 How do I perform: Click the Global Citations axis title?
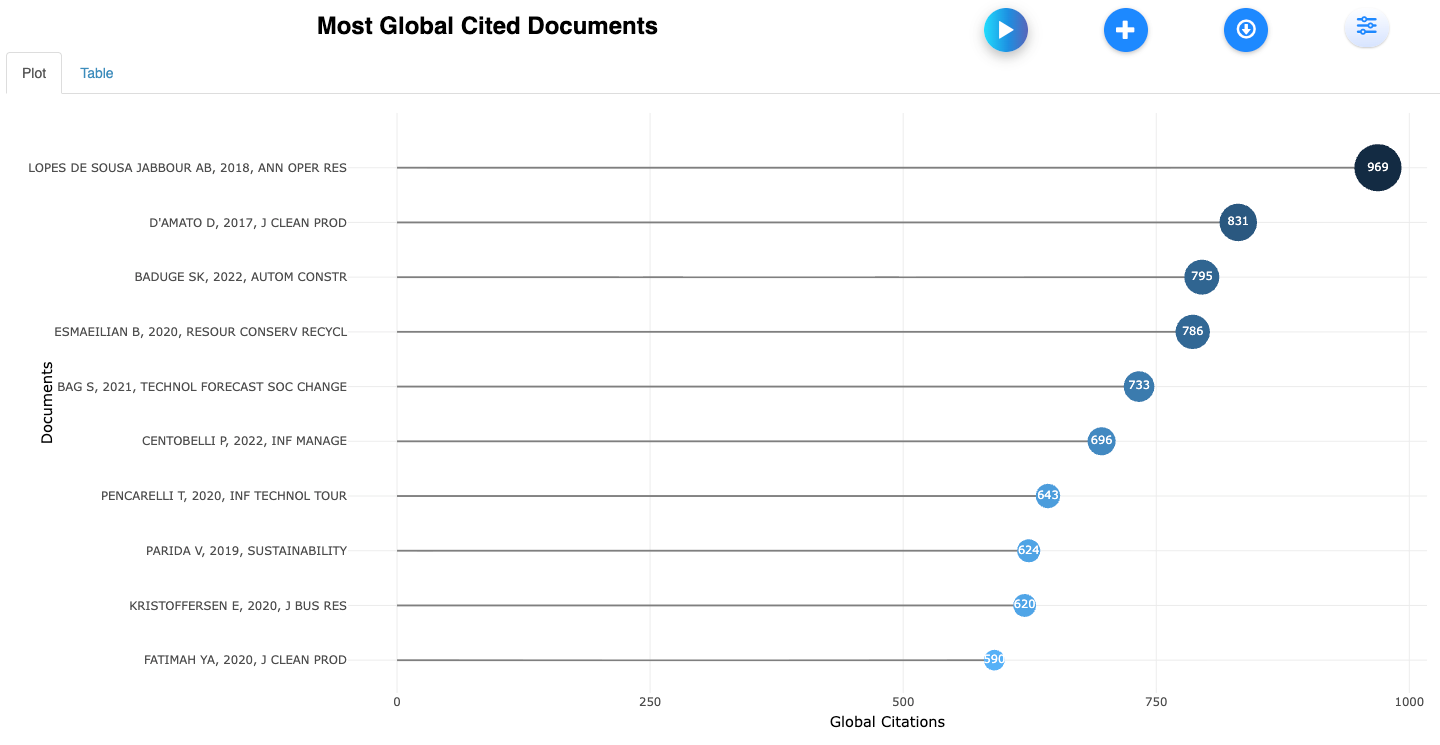pyautogui.click(x=887, y=722)
